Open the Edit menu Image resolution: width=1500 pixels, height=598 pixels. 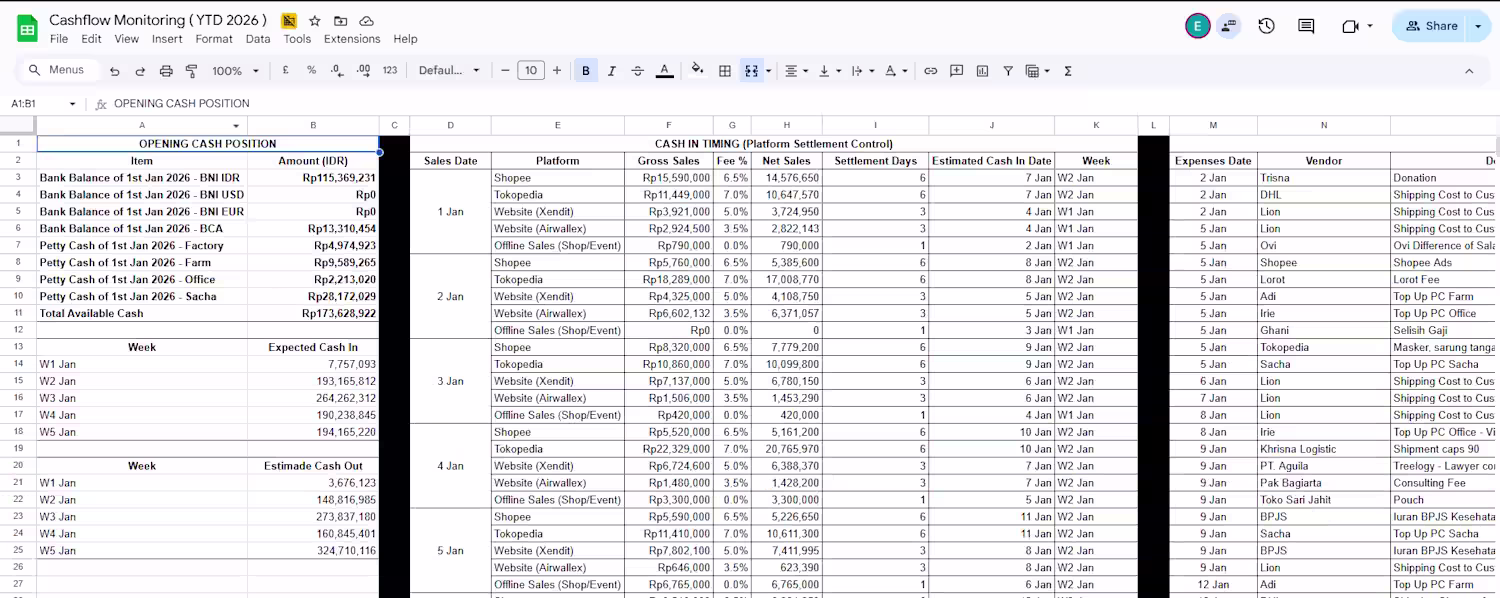pyautogui.click(x=91, y=39)
